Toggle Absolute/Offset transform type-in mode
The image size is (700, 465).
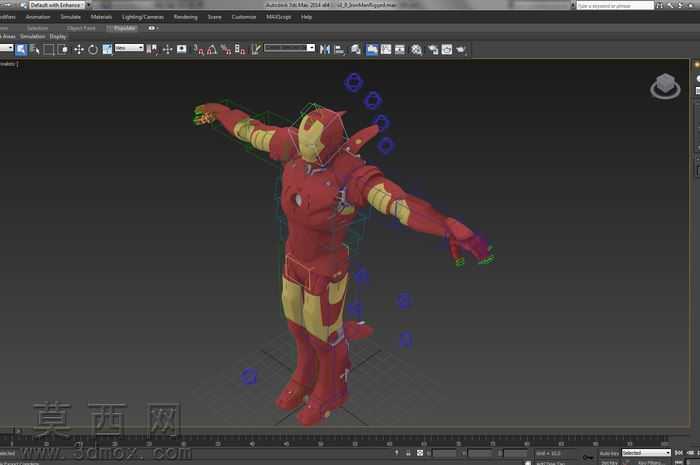420,453
